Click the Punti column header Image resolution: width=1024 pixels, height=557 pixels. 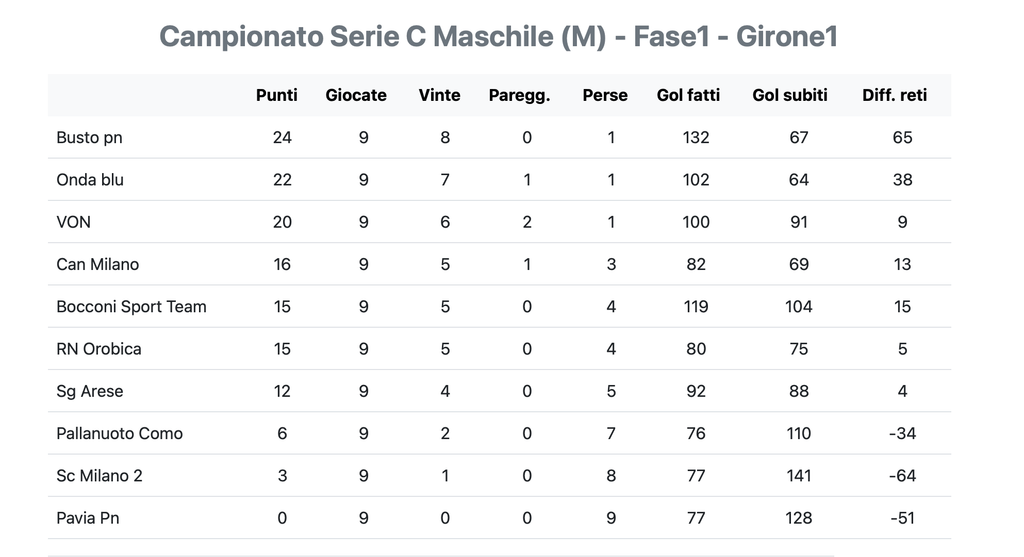pyautogui.click(x=276, y=95)
